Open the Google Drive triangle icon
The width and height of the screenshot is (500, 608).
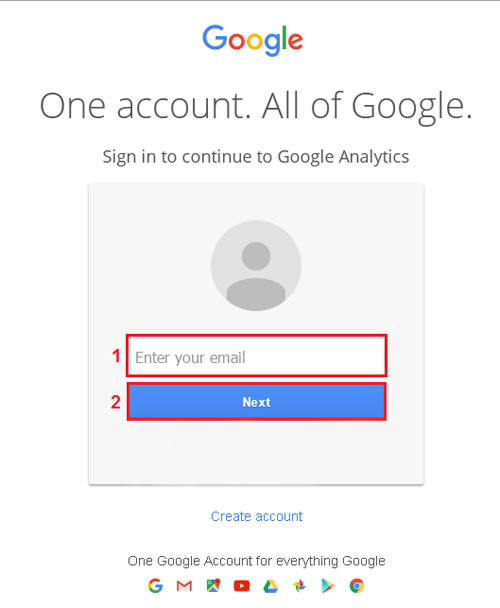(271, 586)
